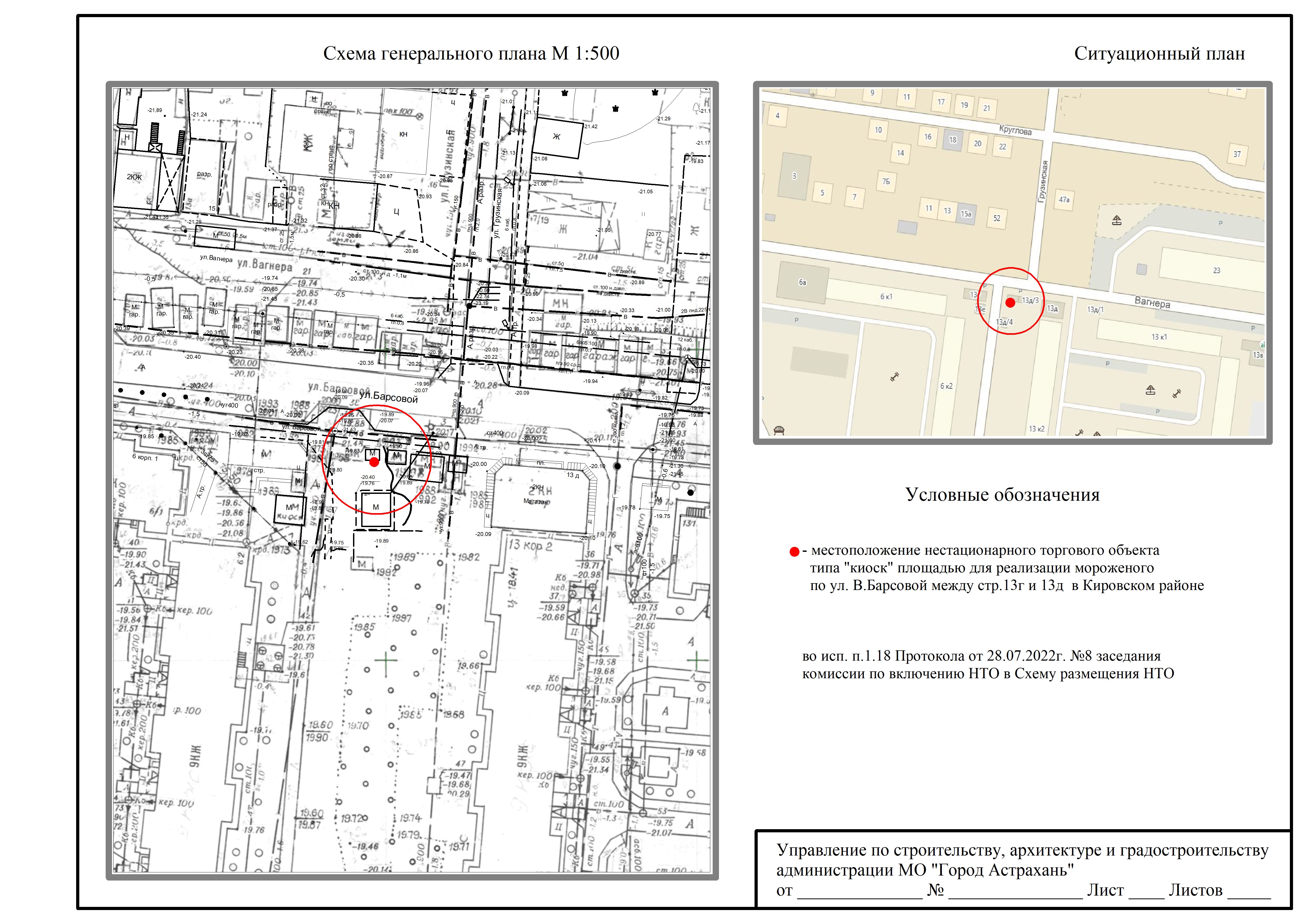This screenshot has width=1307, height=924.
Task: Click the red kiosk marker on situational map
Action: pos(1010,303)
